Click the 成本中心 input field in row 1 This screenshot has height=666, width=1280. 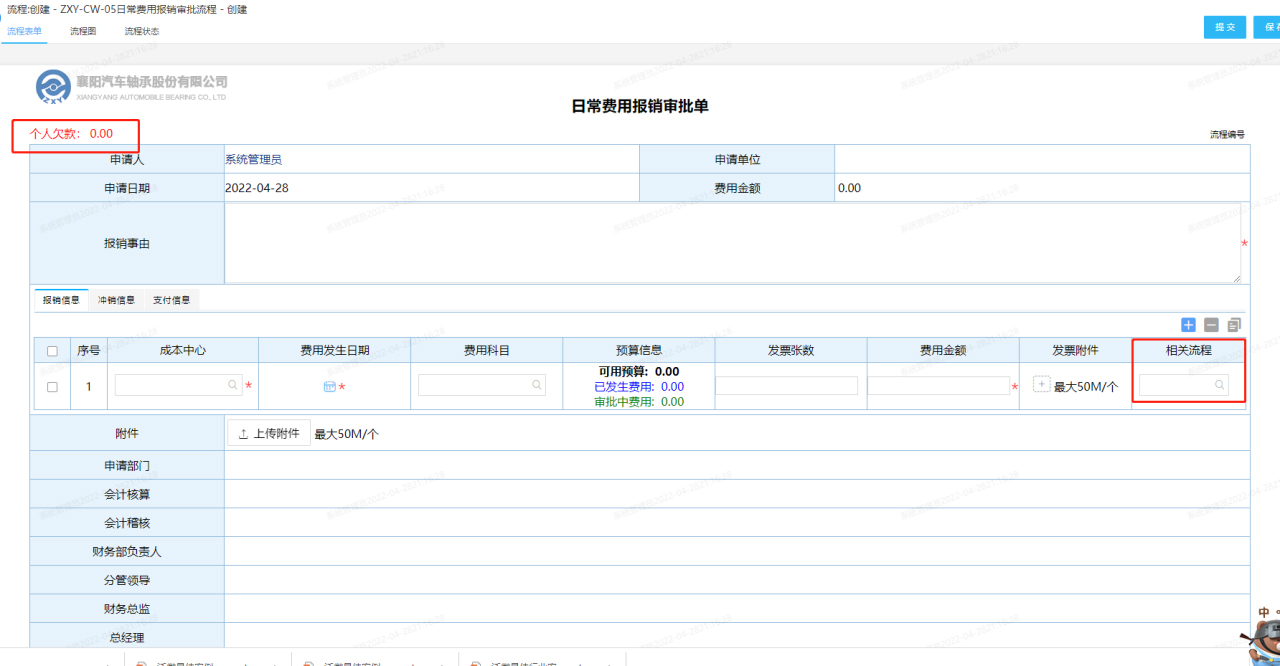coord(178,385)
